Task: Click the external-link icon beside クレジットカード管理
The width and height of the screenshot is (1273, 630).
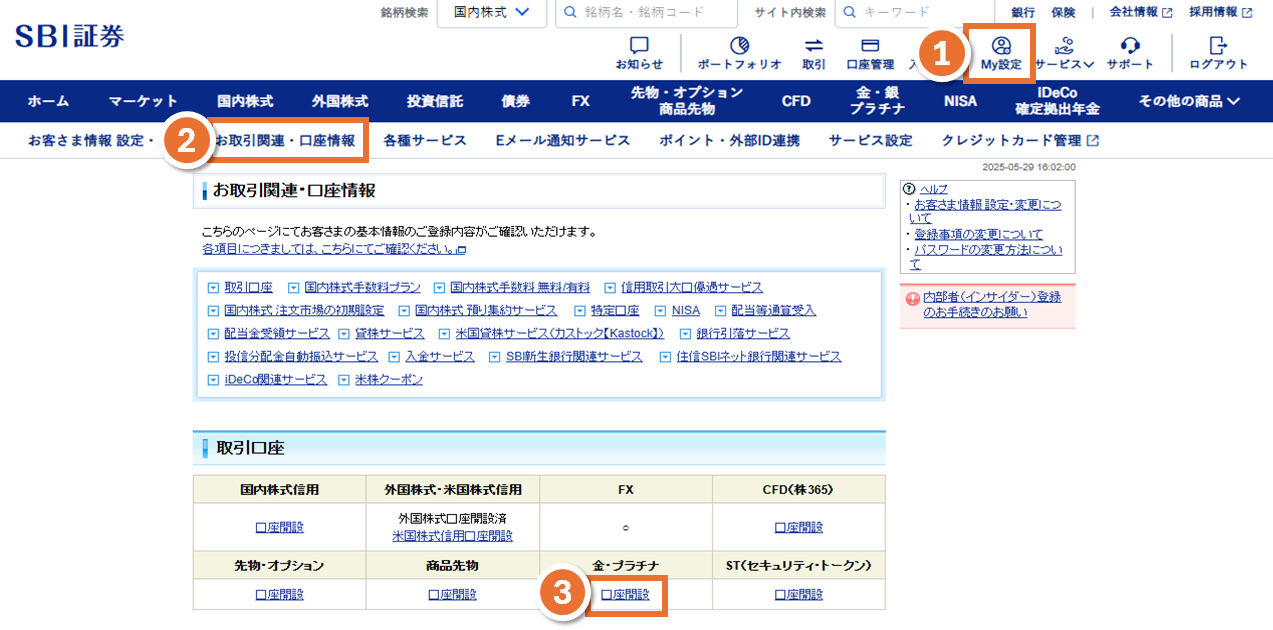Action: tap(1093, 141)
